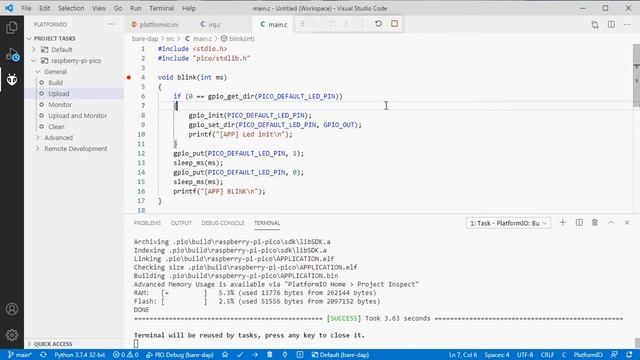Click the blink(int) breadcrumb item
The width and height of the screenshot is (640, 360).
tap(238, 38)
